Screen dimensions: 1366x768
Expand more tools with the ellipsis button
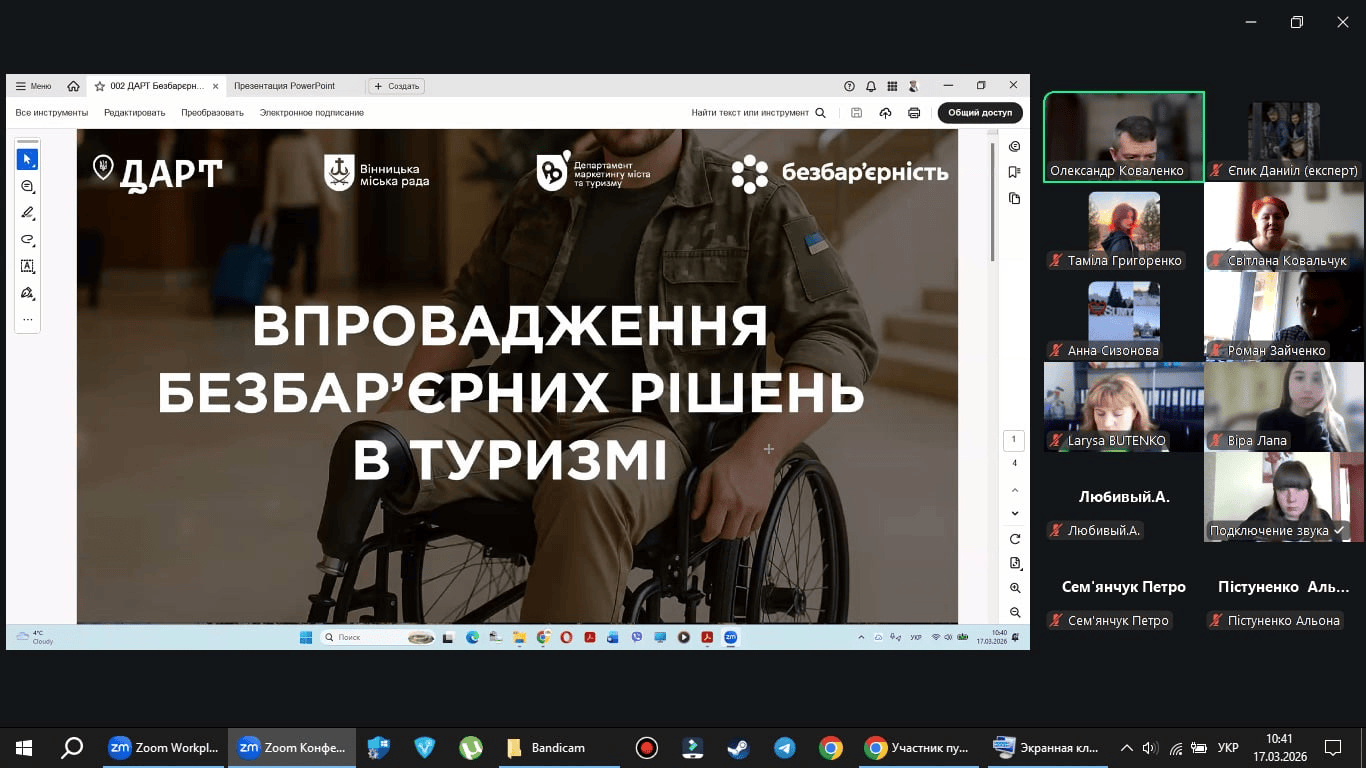(x=28, y=320)
